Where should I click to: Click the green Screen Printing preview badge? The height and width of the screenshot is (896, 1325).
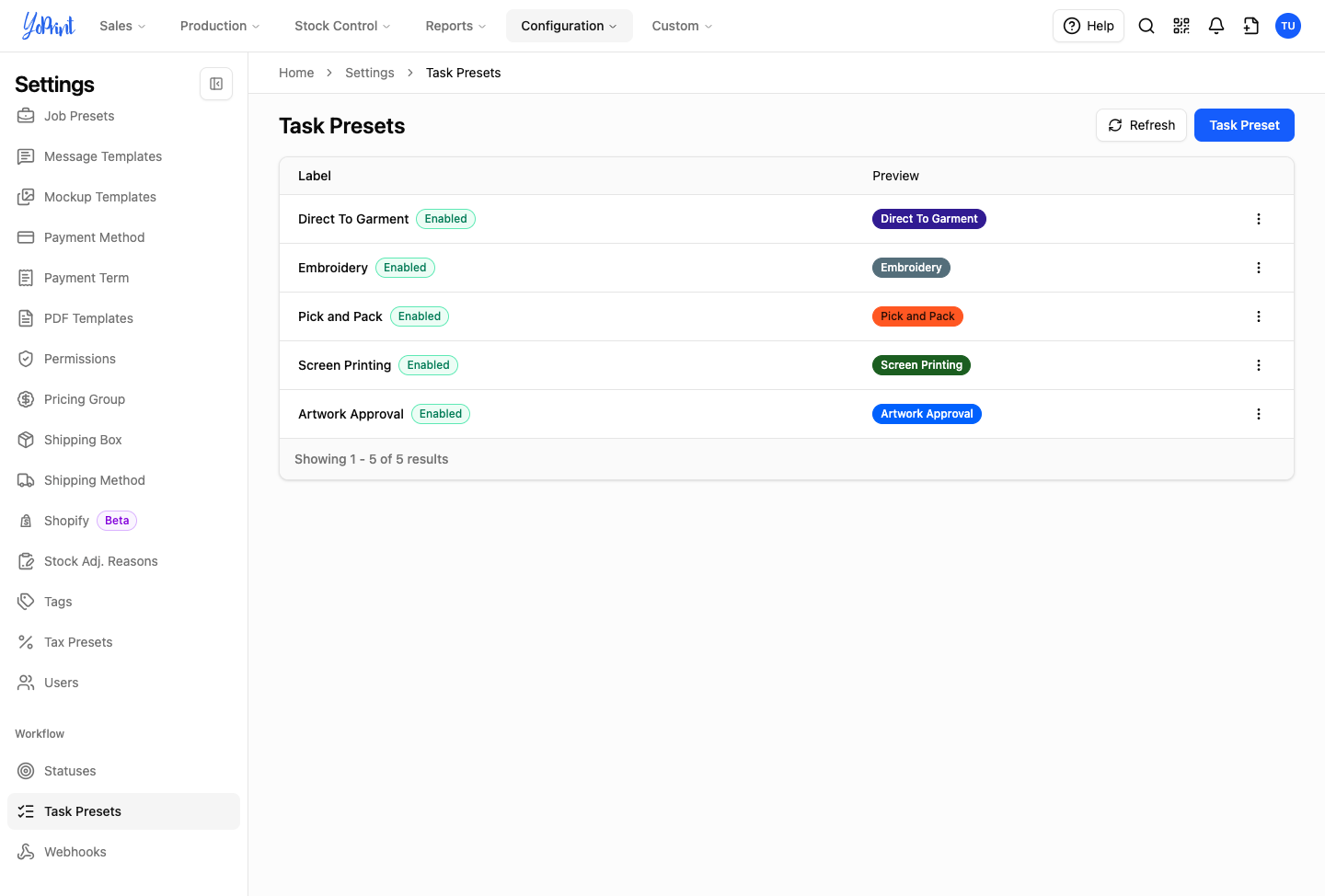pos(921,365)
